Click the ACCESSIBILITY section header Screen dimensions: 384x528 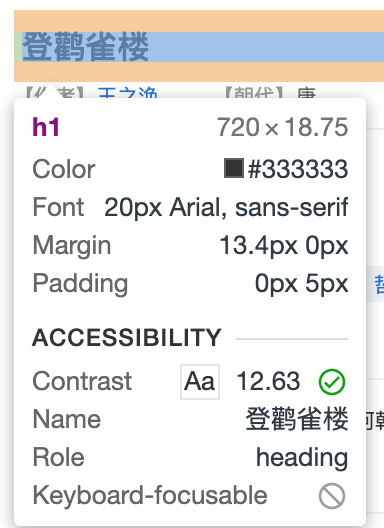(x=127, y=338)
